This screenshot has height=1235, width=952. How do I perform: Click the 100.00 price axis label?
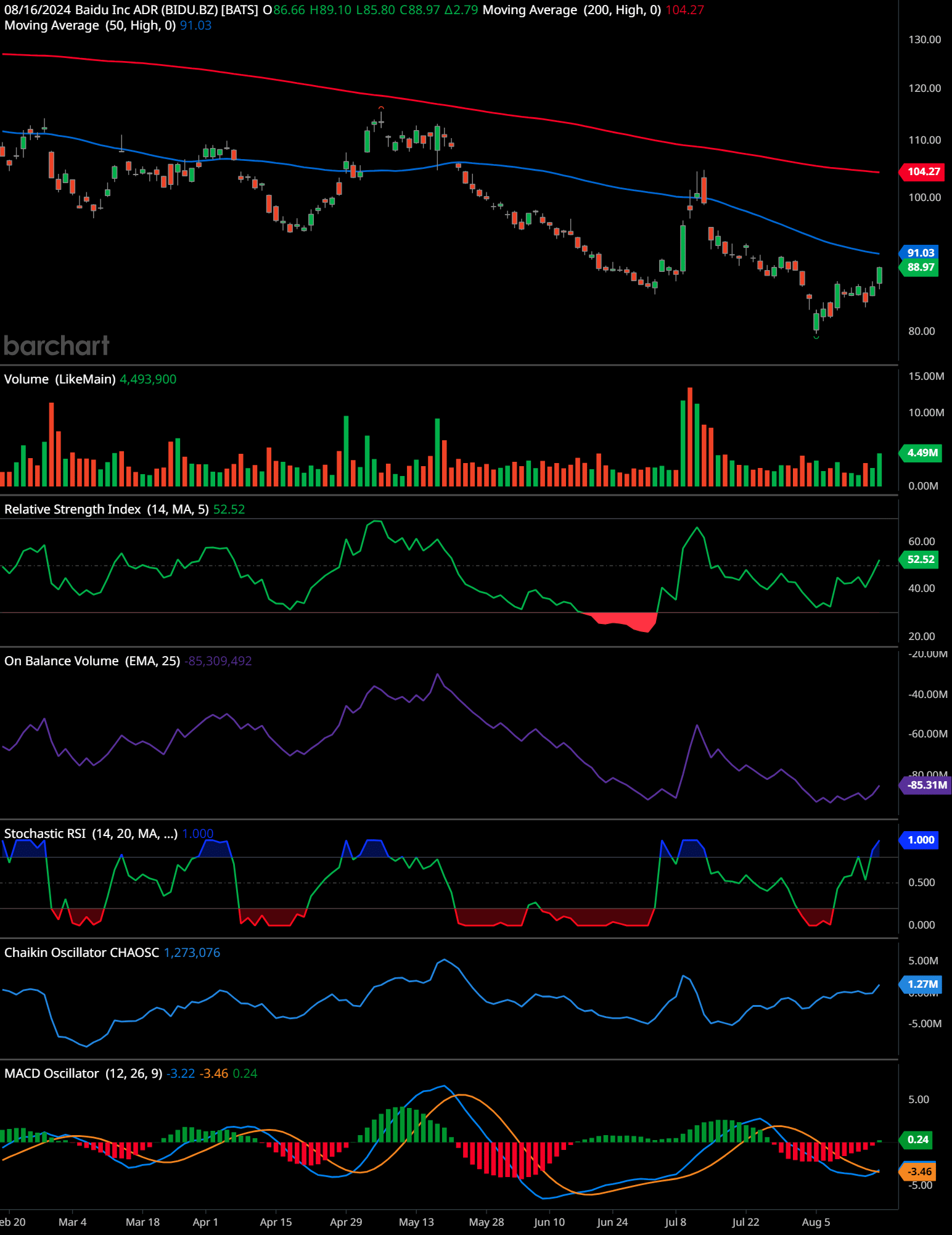point(924,197)
